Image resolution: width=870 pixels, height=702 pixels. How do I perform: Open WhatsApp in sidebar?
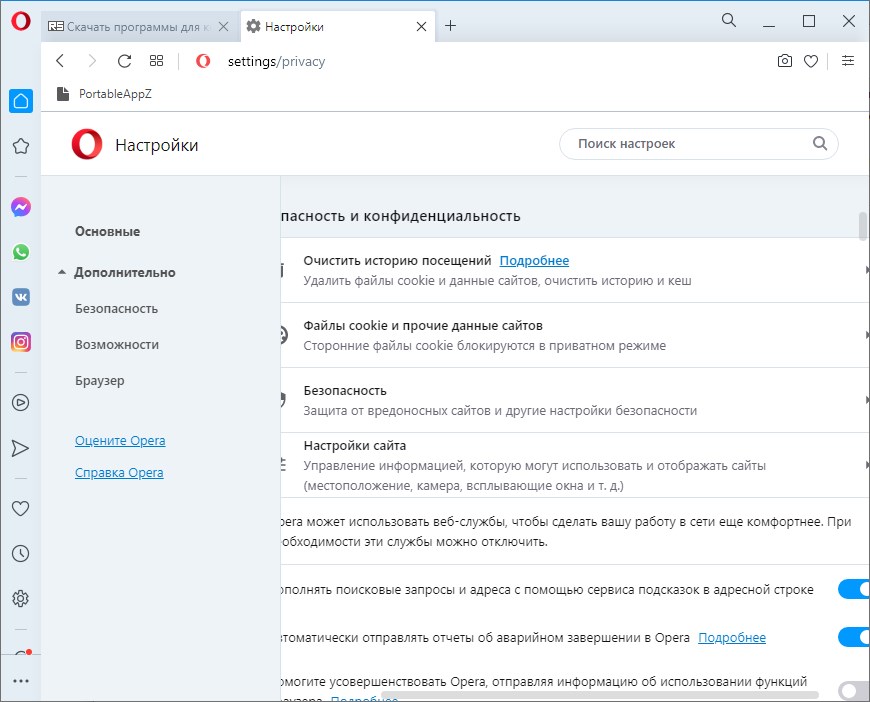click(21, 252)
